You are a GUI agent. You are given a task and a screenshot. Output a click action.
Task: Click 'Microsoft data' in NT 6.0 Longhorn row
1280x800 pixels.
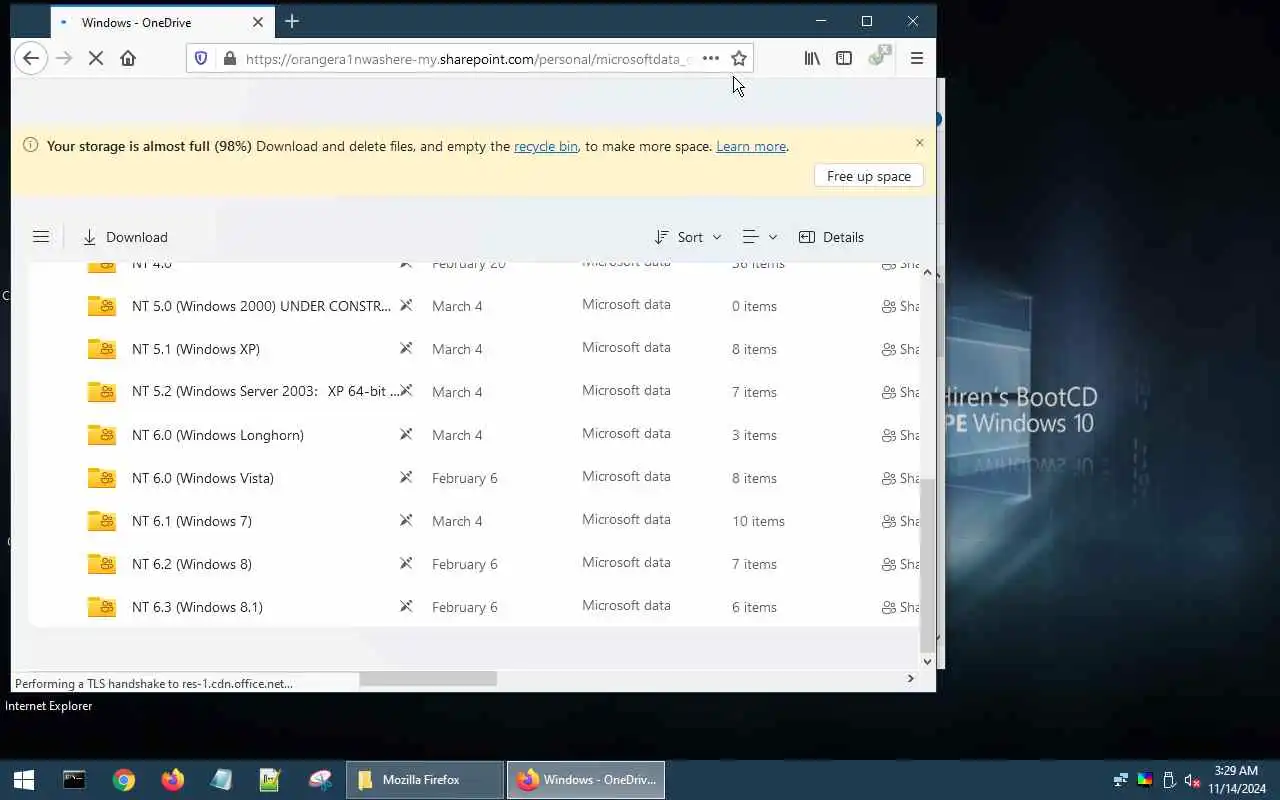click(626, 433)
